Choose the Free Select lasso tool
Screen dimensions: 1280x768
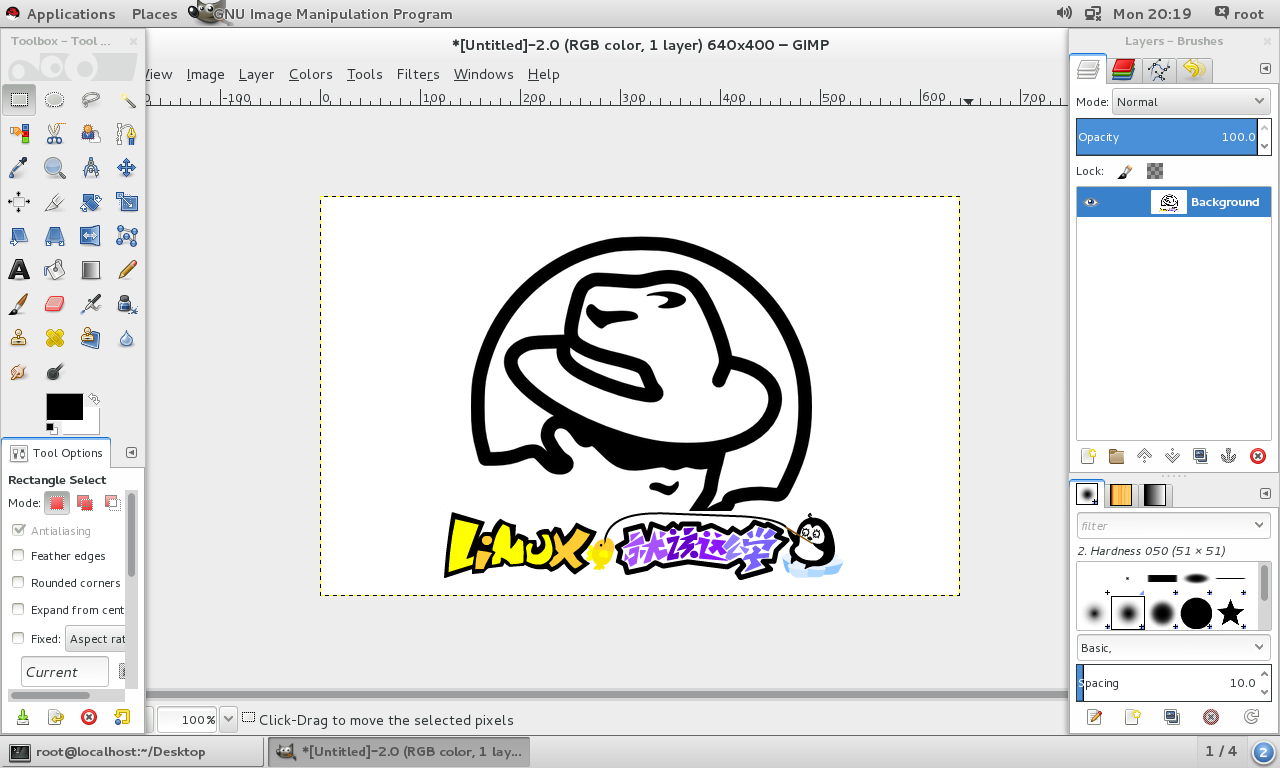91,99
